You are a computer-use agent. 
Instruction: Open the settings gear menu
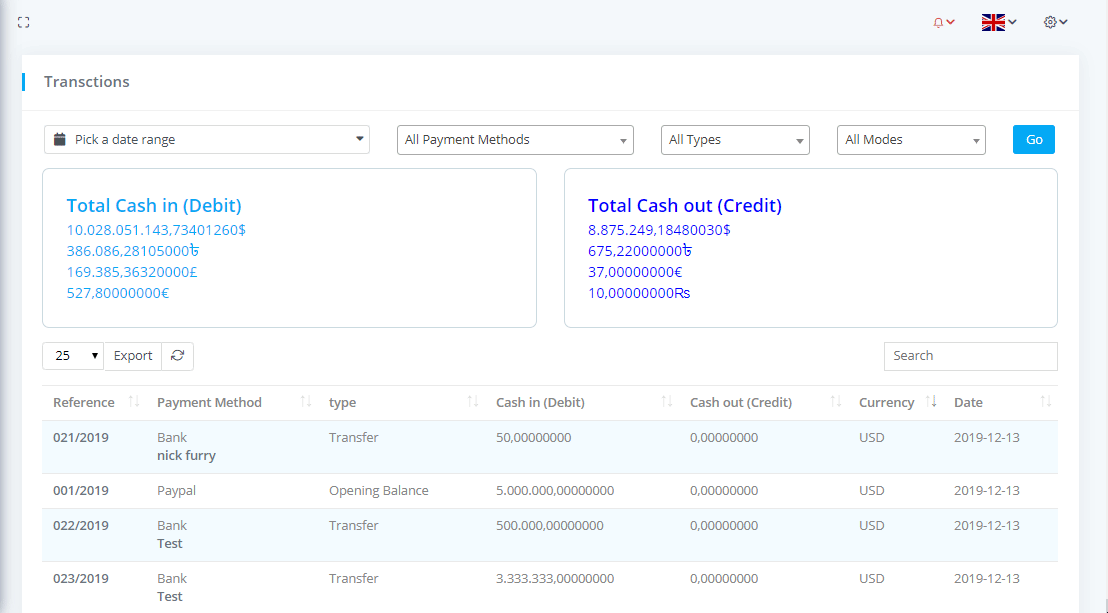click(1055, 22)
